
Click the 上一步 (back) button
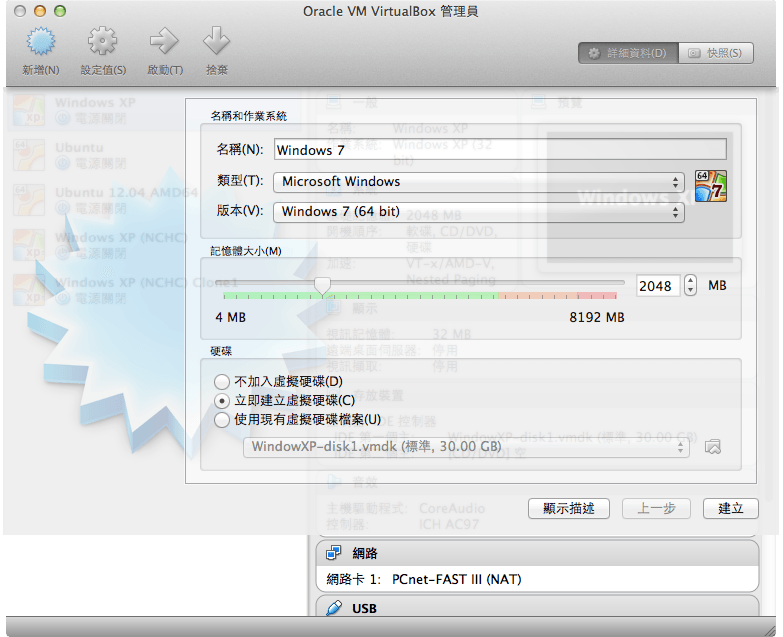coord(656,509)
